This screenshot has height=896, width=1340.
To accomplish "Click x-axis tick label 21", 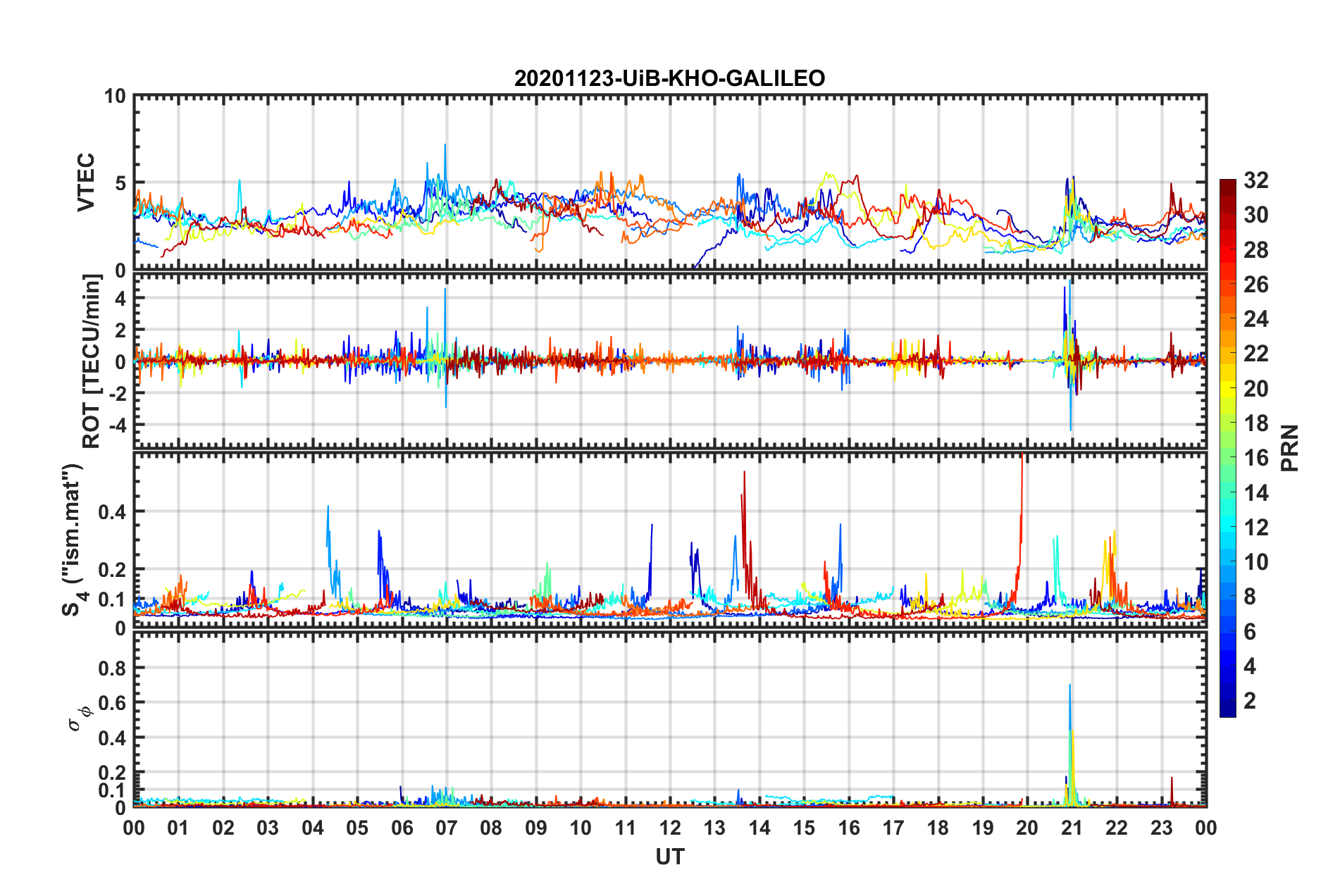I will click(x=1072, y=828).
